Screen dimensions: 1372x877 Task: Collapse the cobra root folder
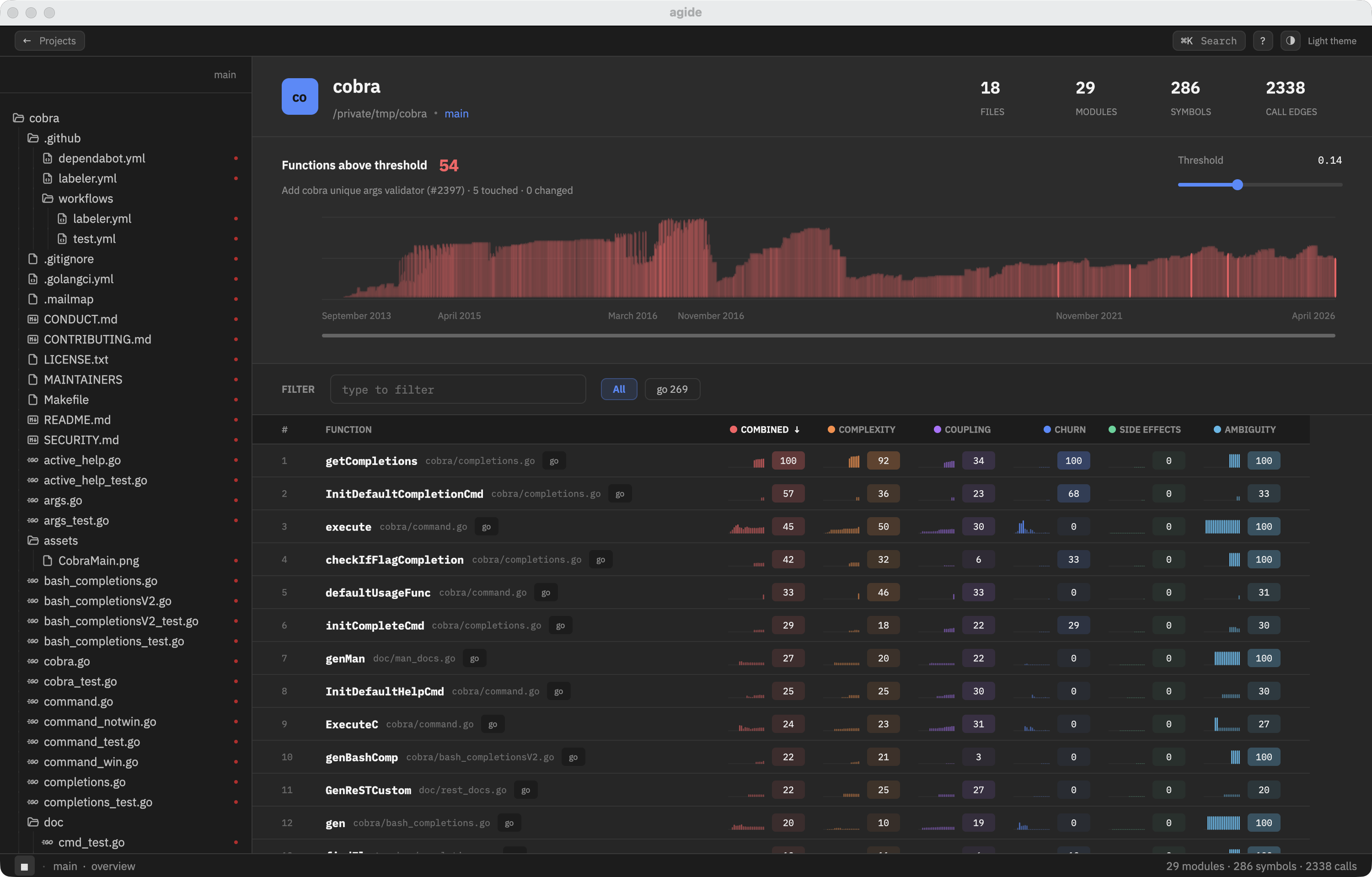[37, 118]
